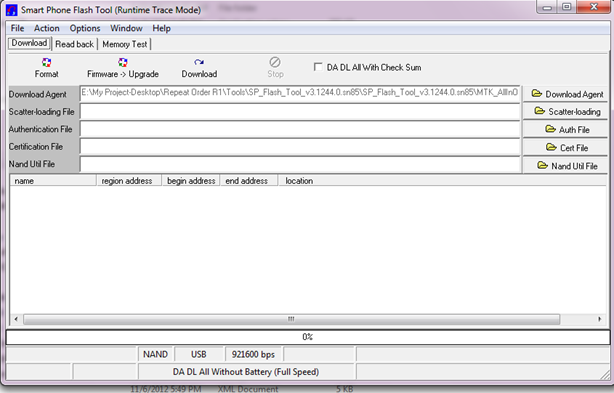Click the DA DL All Without Battery status
614x393 pixels.
click(246, 371)
